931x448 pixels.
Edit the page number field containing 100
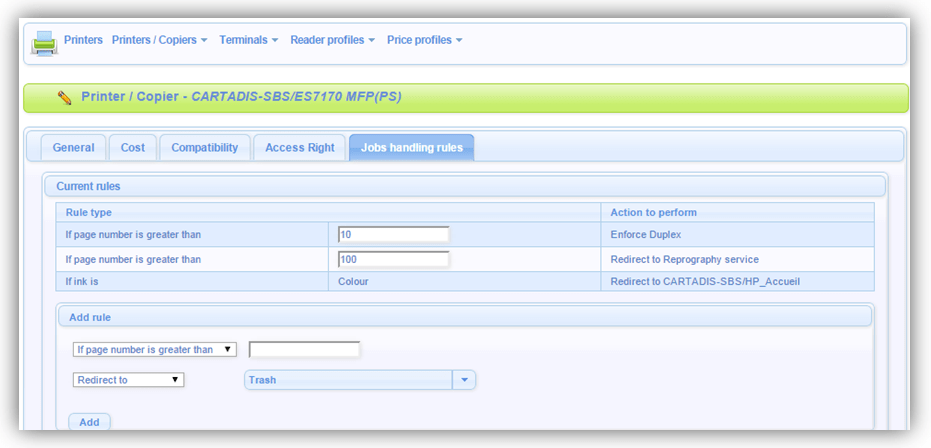point(393,259)
